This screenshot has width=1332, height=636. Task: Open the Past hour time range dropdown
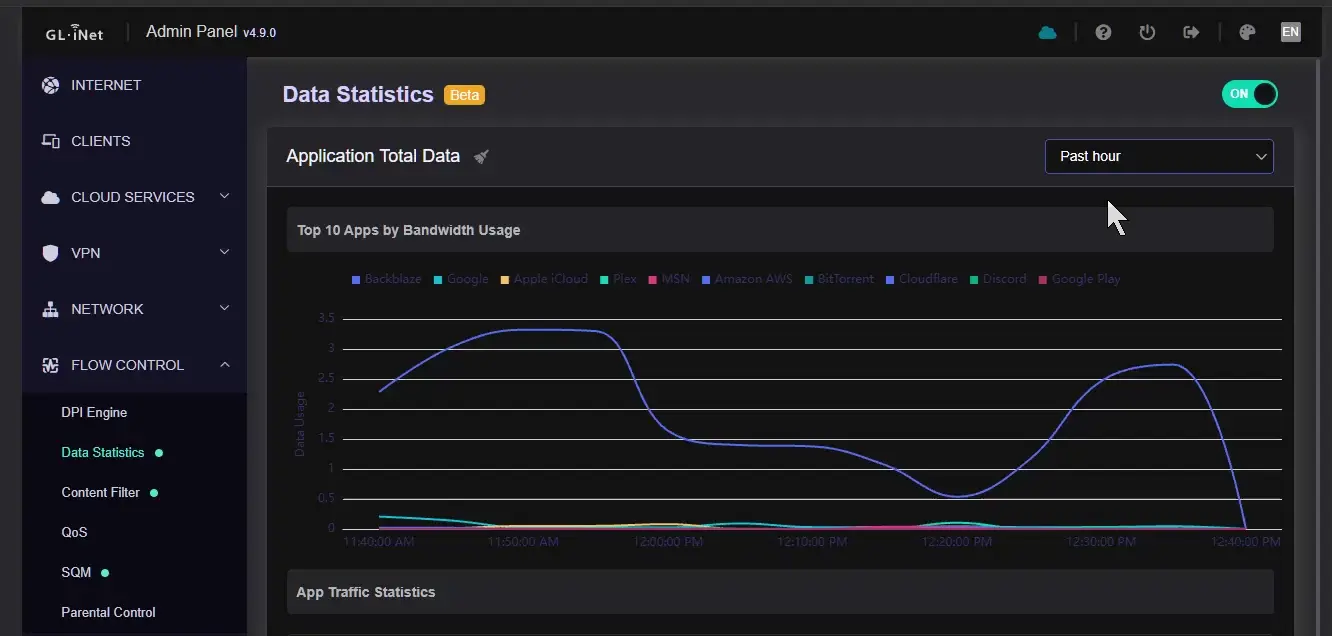(x=1159, y=156)
